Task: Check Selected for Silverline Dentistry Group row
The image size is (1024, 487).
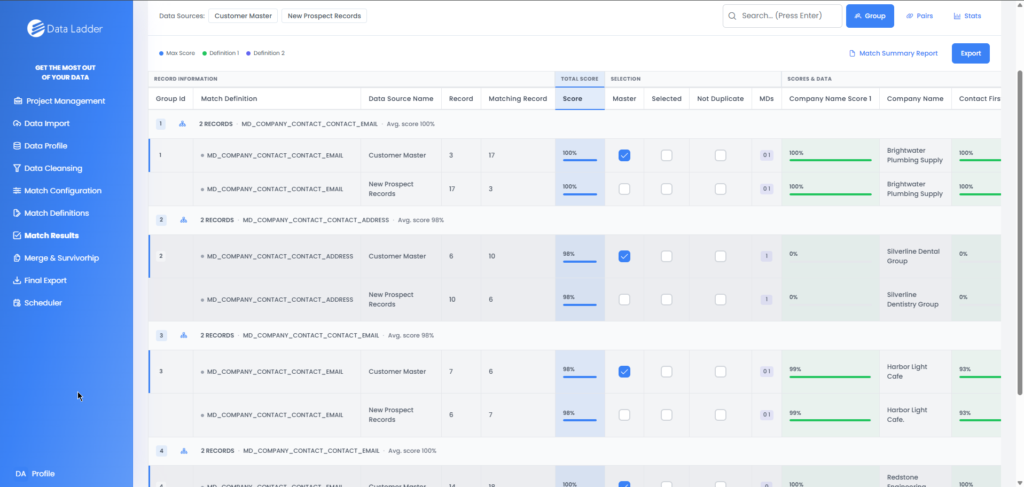Action: coord(666,299)
